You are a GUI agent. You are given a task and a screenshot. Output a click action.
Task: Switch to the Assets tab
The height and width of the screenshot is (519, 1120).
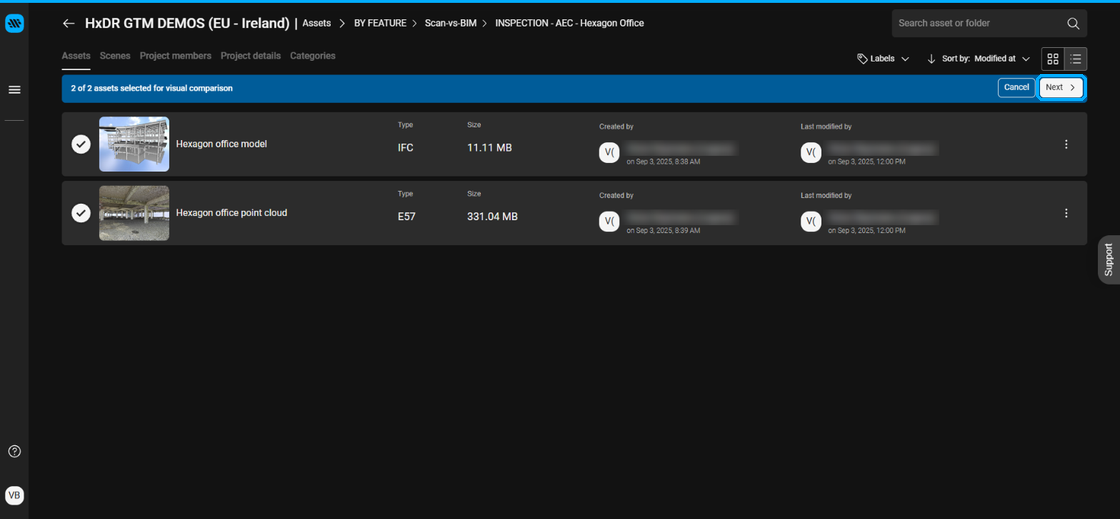(x=76, y=56)
